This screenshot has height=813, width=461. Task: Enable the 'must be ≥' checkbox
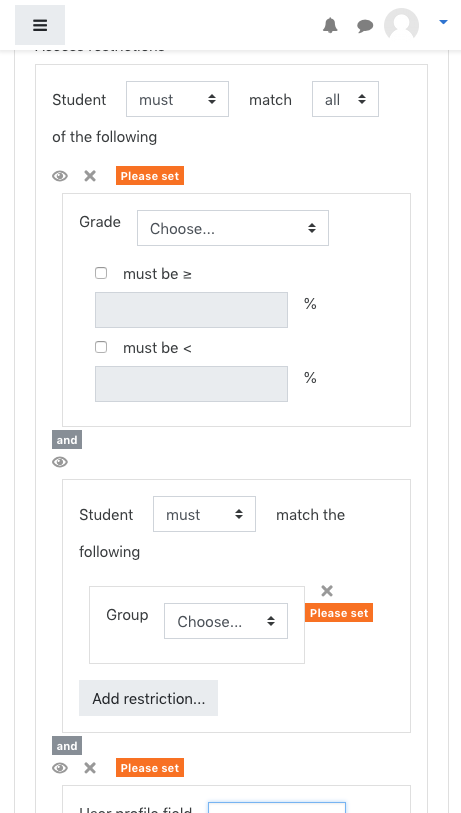point(101,273)
